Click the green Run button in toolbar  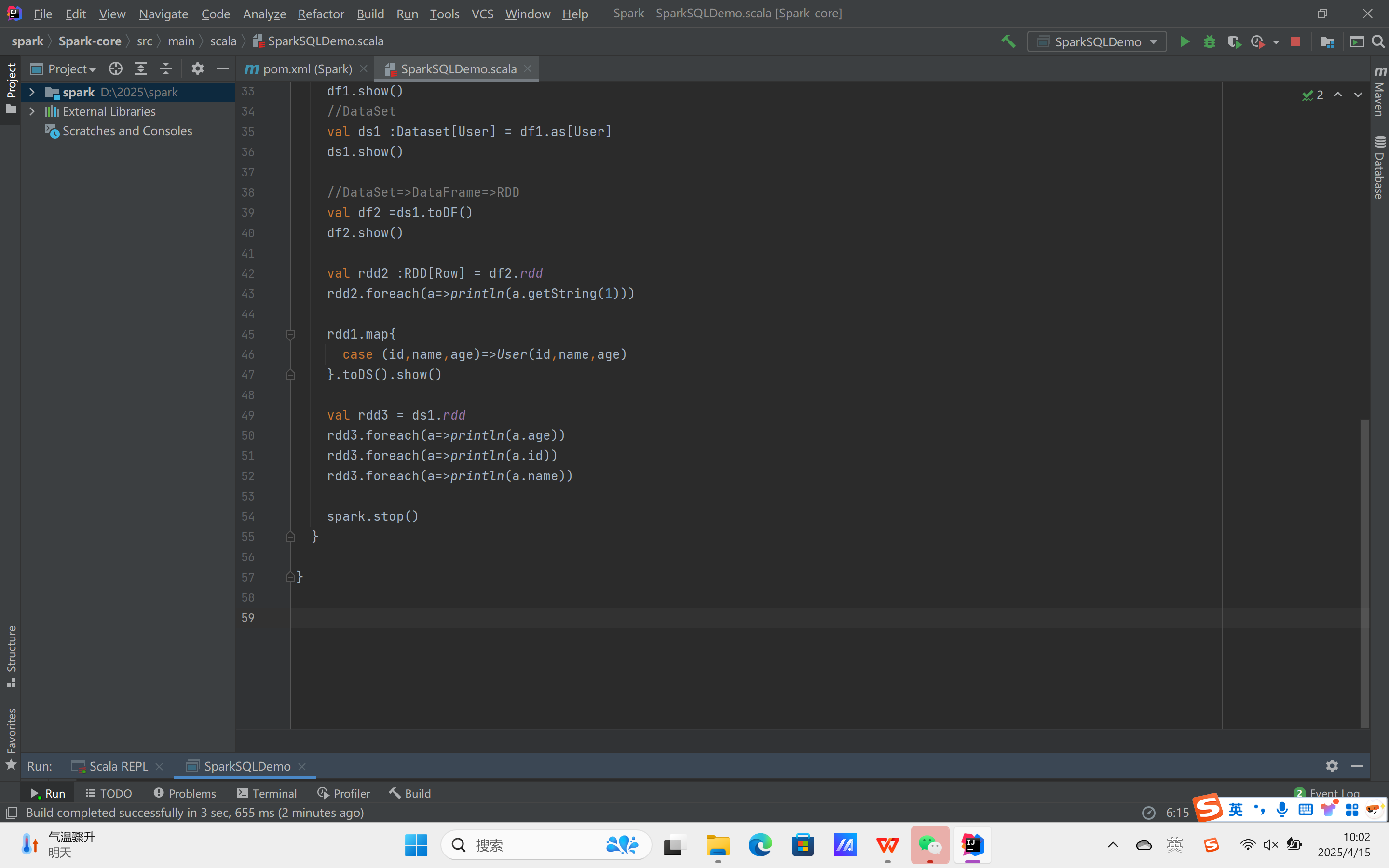(1184, 41)
